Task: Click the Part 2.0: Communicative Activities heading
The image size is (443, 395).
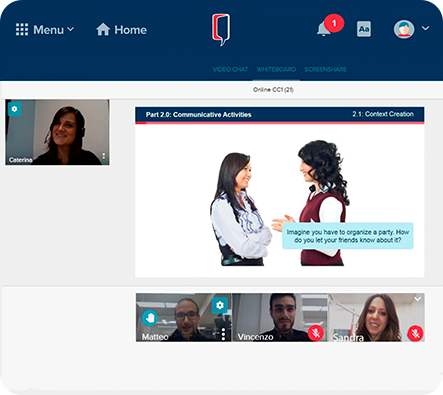Action: point(198,115)
